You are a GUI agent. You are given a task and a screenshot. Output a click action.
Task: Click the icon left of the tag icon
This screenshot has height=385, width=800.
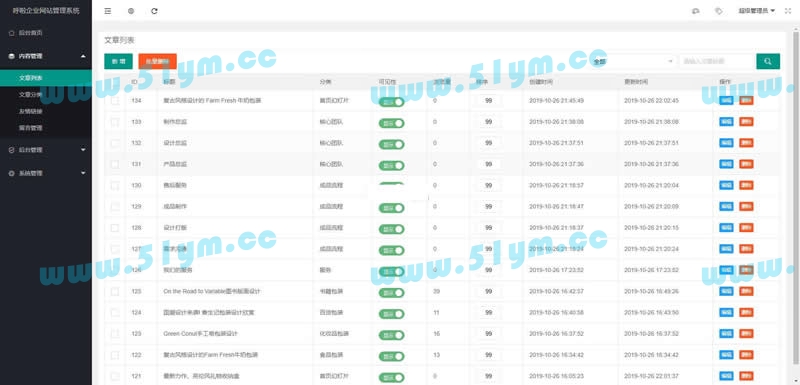pyautogui.click(x=695, y=11)
